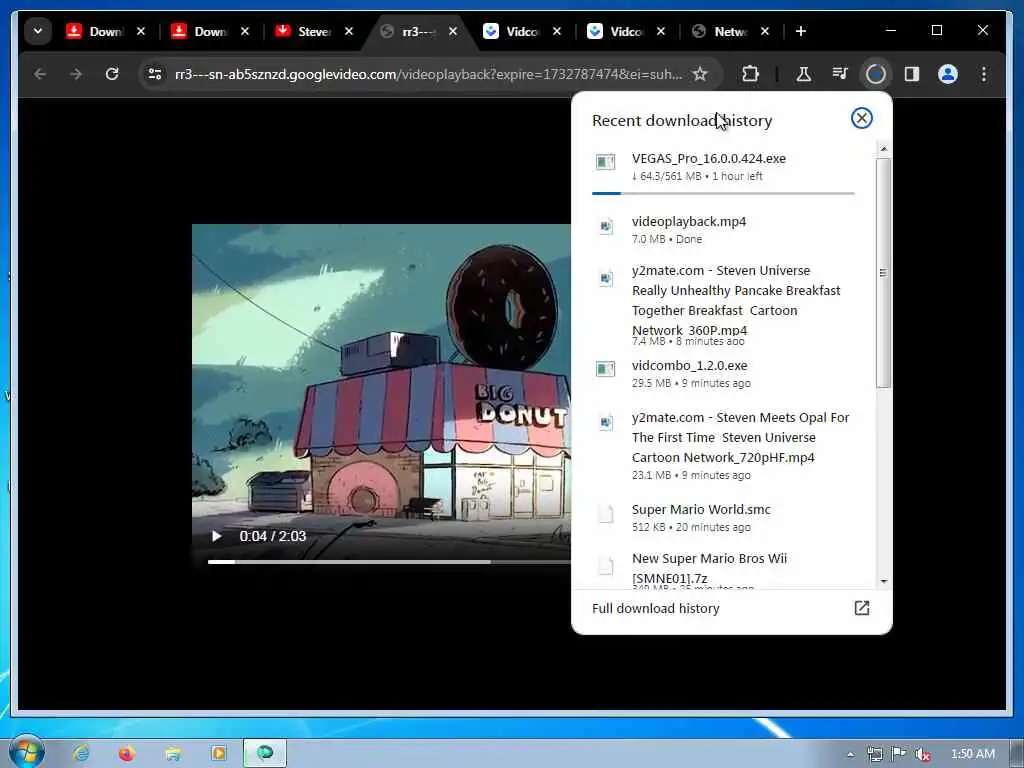Click the vidcombo_1.2.0.exe file icon
This screenshot has width=1024, height=768.
[x=605, y=369]
